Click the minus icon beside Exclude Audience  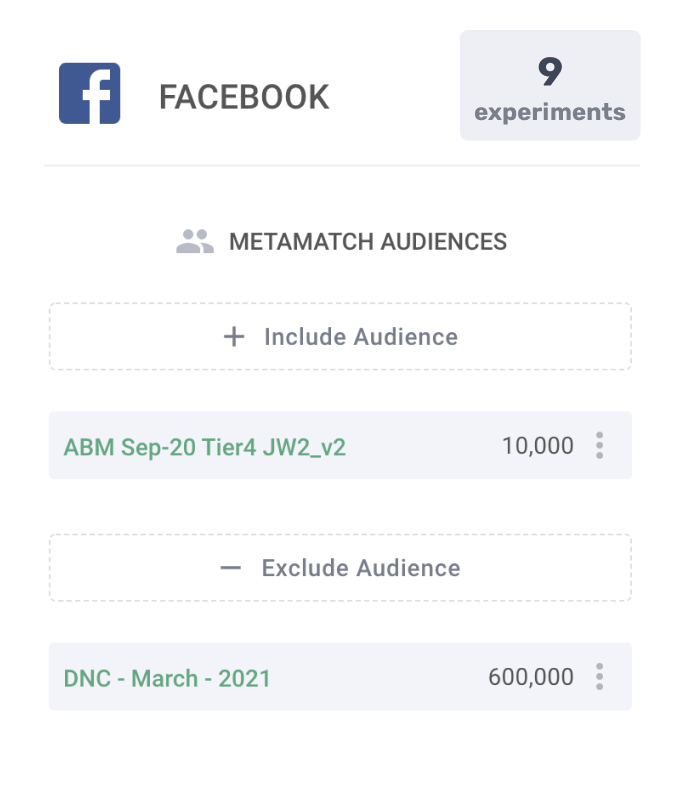(x=231, y=568)
